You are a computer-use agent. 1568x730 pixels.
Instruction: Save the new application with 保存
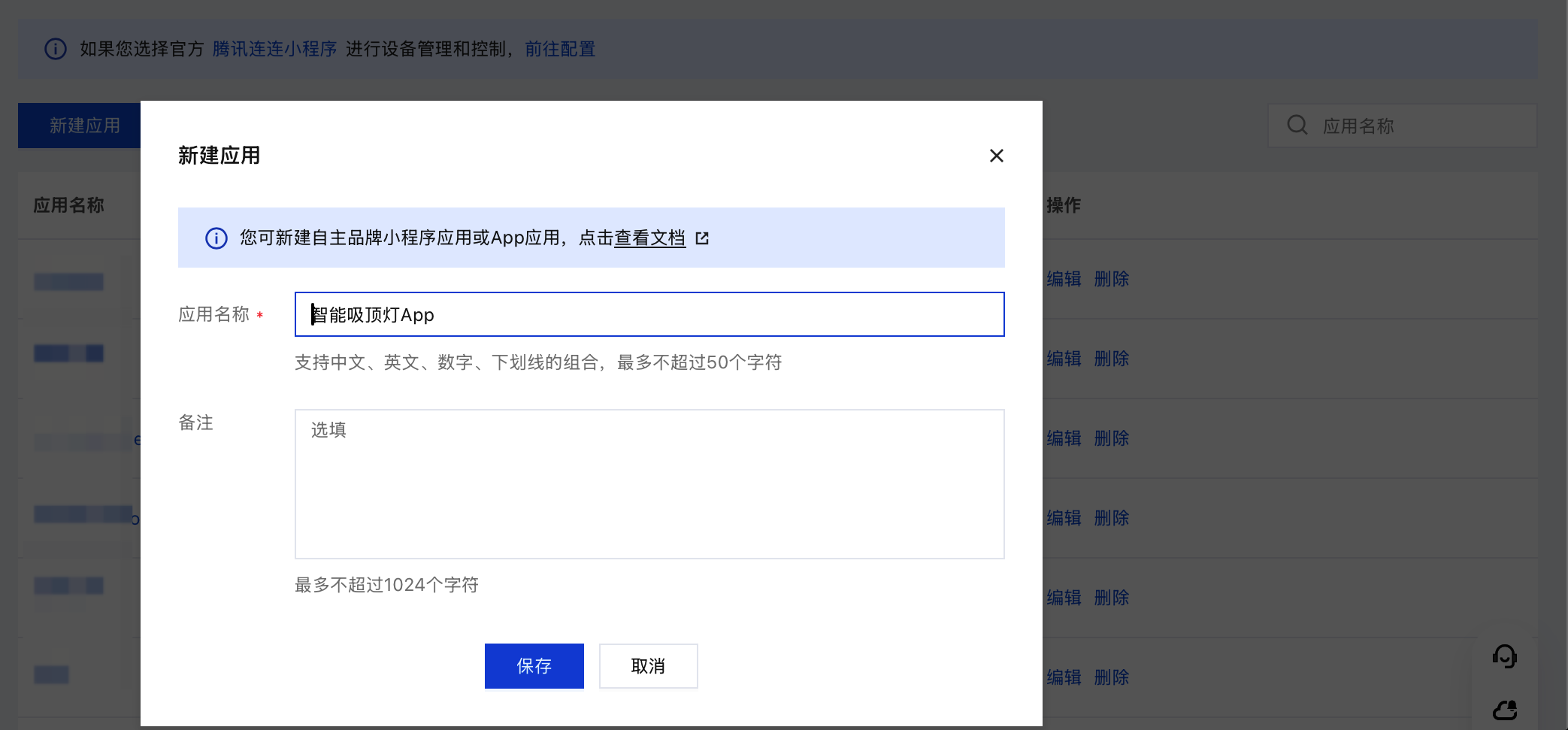coord(534,666)
